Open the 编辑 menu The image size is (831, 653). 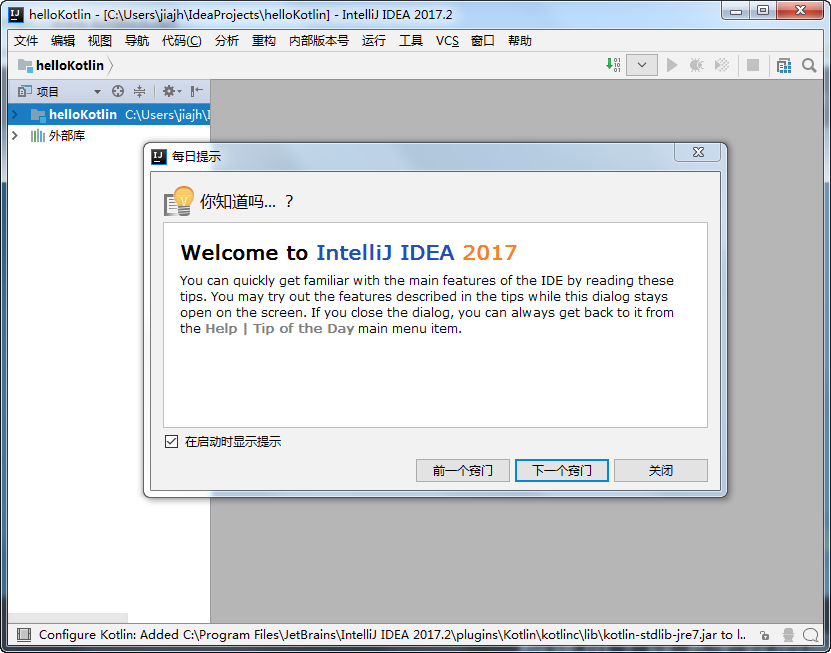pos(63,41)
